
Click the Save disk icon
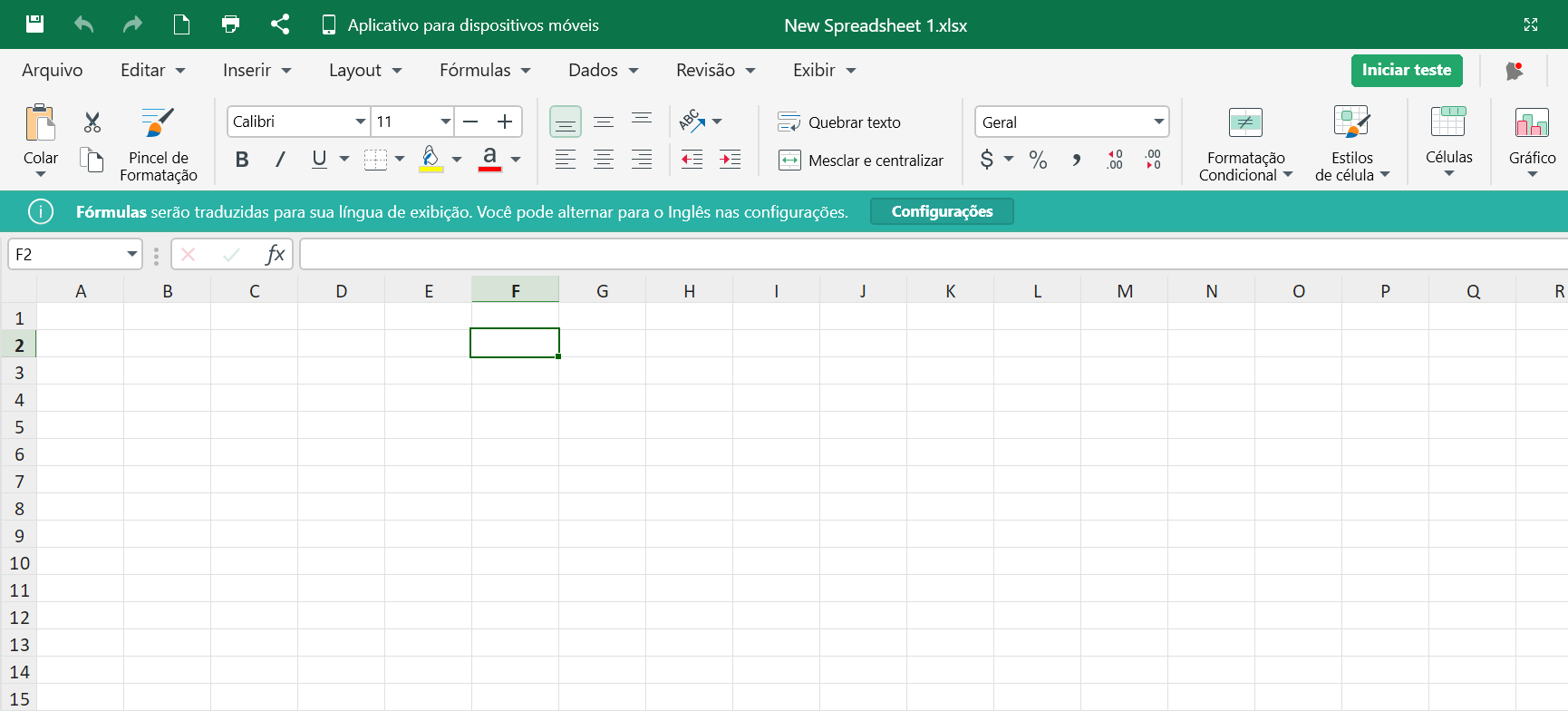point(34,24)
